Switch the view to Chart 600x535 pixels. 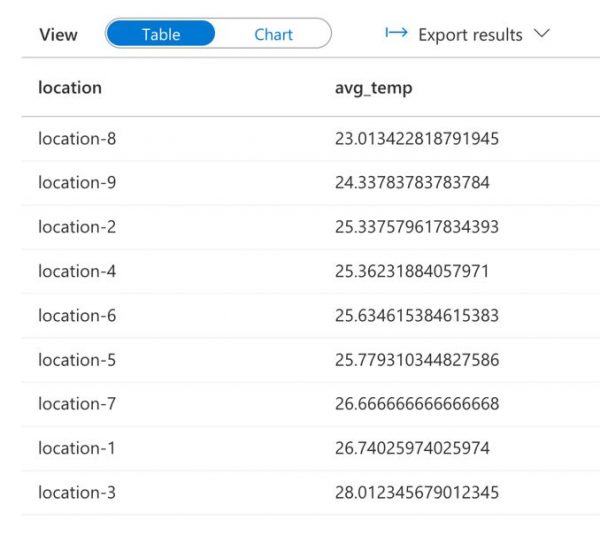[273, 34]
